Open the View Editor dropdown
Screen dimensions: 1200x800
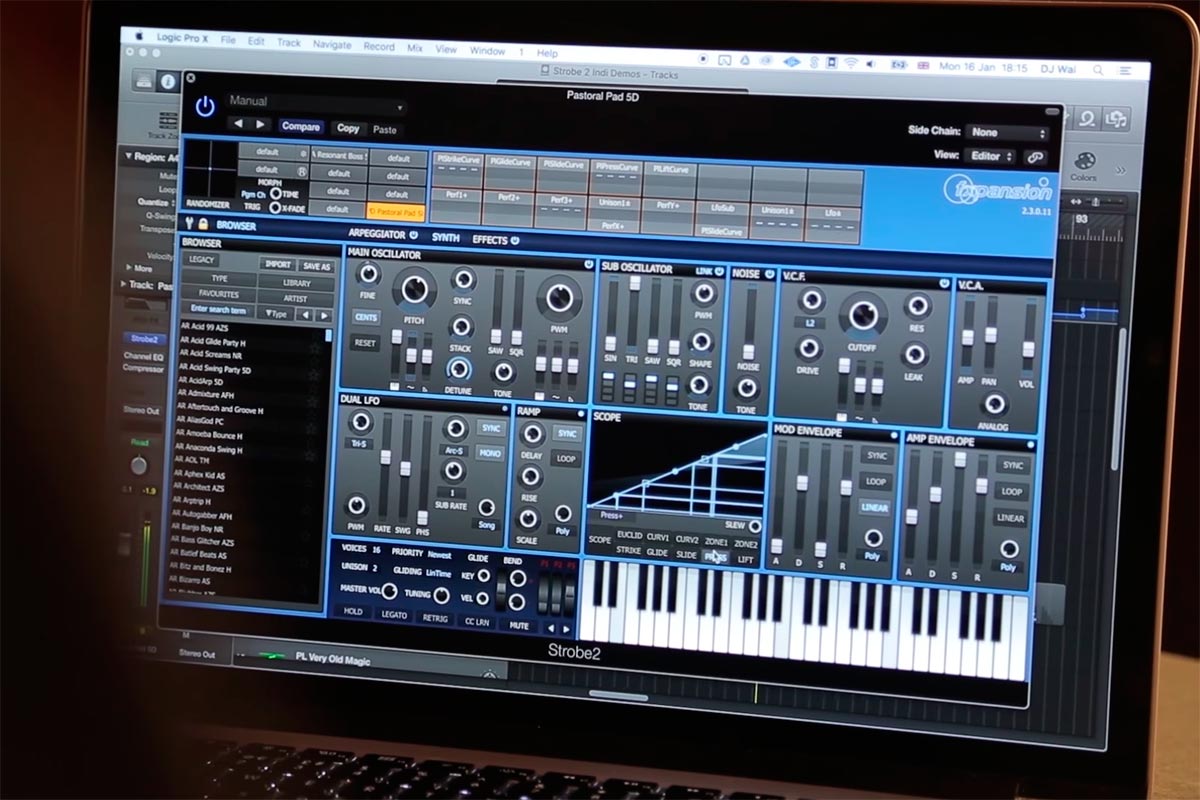991,157
